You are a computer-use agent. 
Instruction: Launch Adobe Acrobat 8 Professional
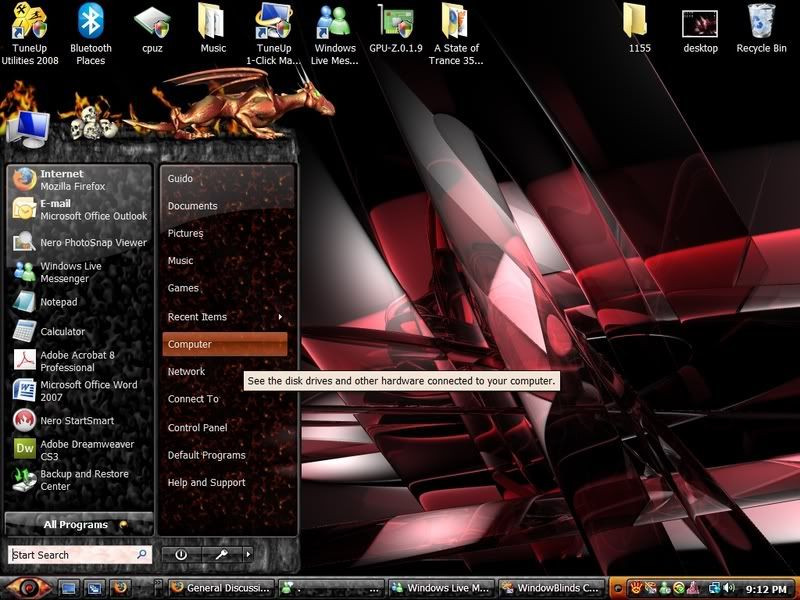[80, 361]
